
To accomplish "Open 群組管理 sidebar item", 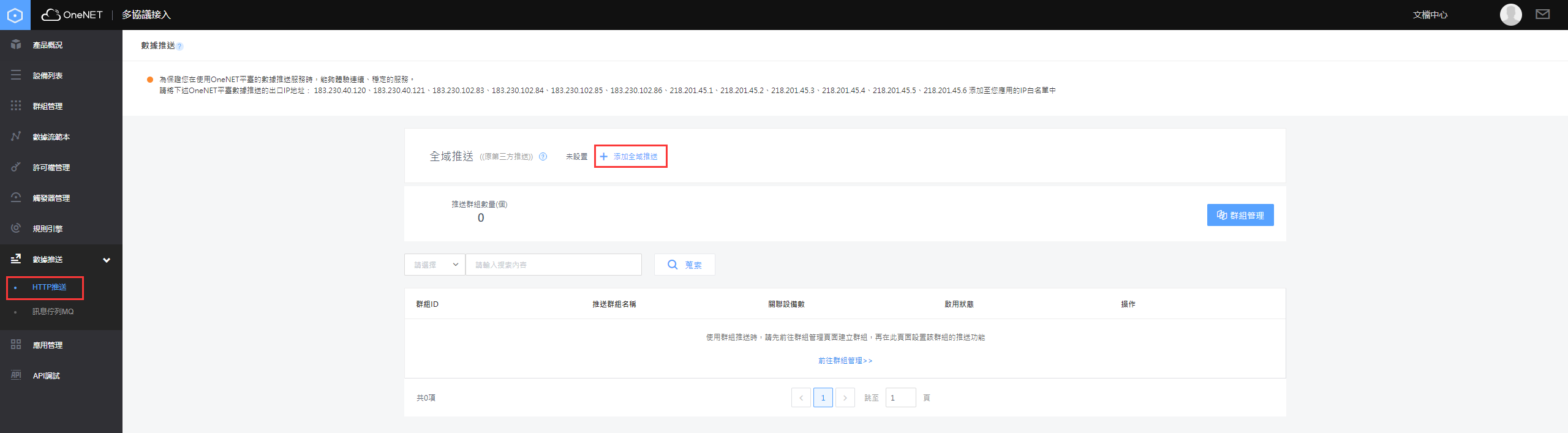I will coord(61,106).
